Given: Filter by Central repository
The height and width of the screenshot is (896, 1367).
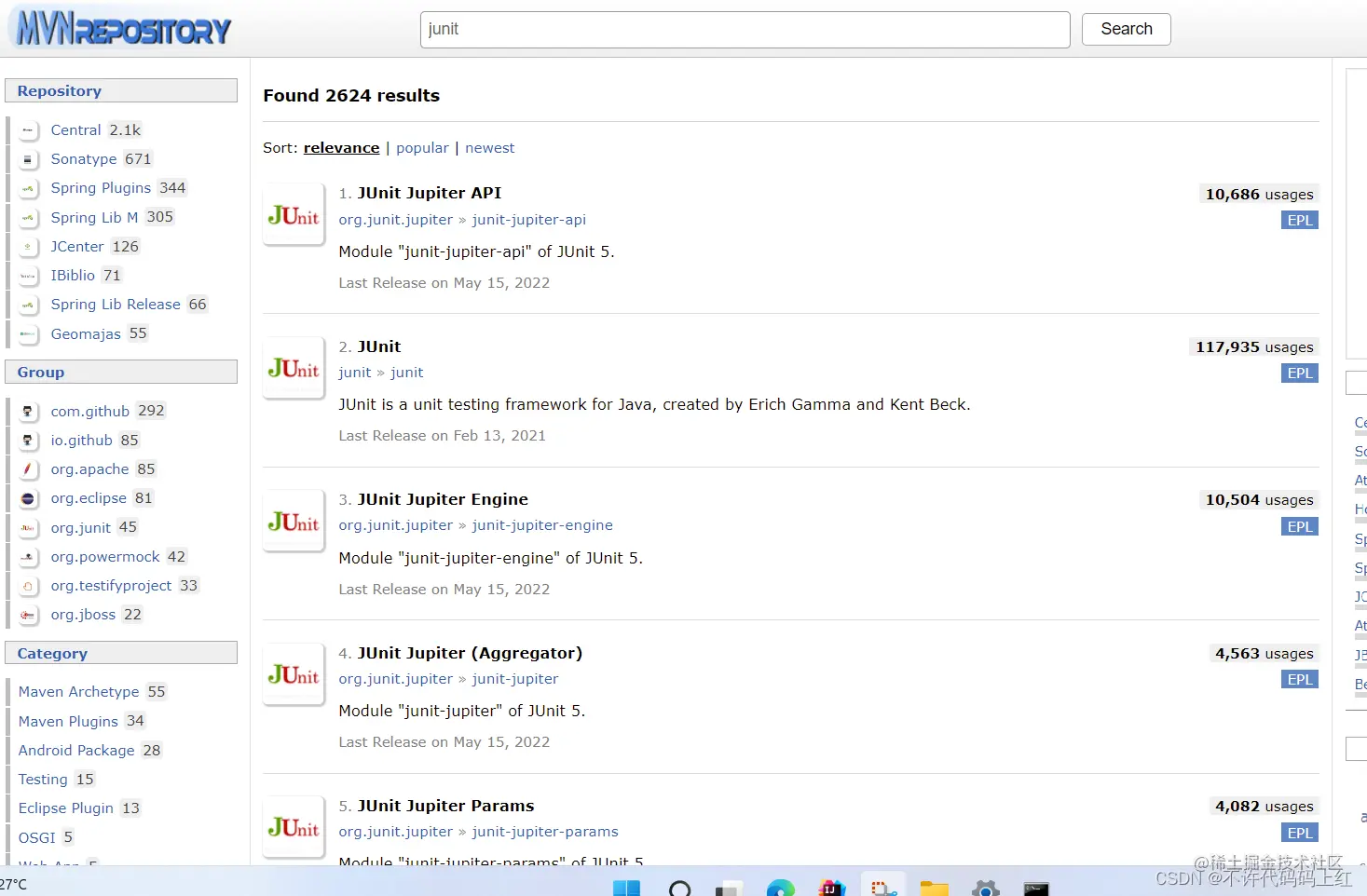Looking at the screenshot, I should pyautogui.click(x=75, y=130).
